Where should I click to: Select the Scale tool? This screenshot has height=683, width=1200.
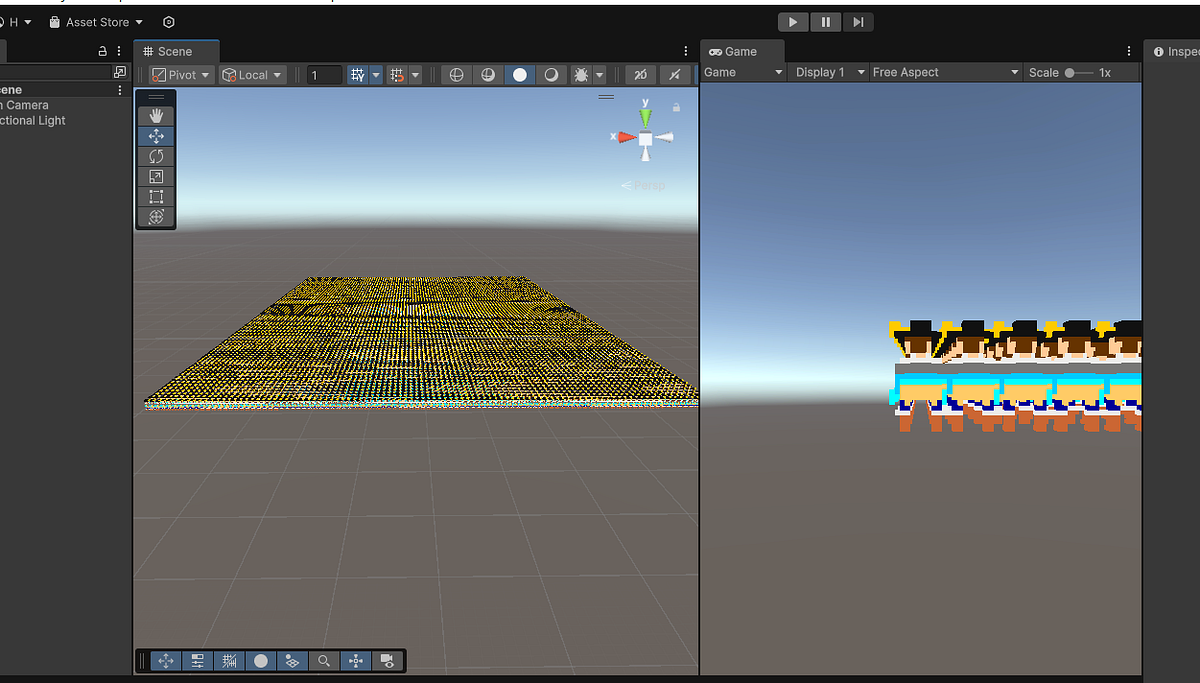point(156,176)
